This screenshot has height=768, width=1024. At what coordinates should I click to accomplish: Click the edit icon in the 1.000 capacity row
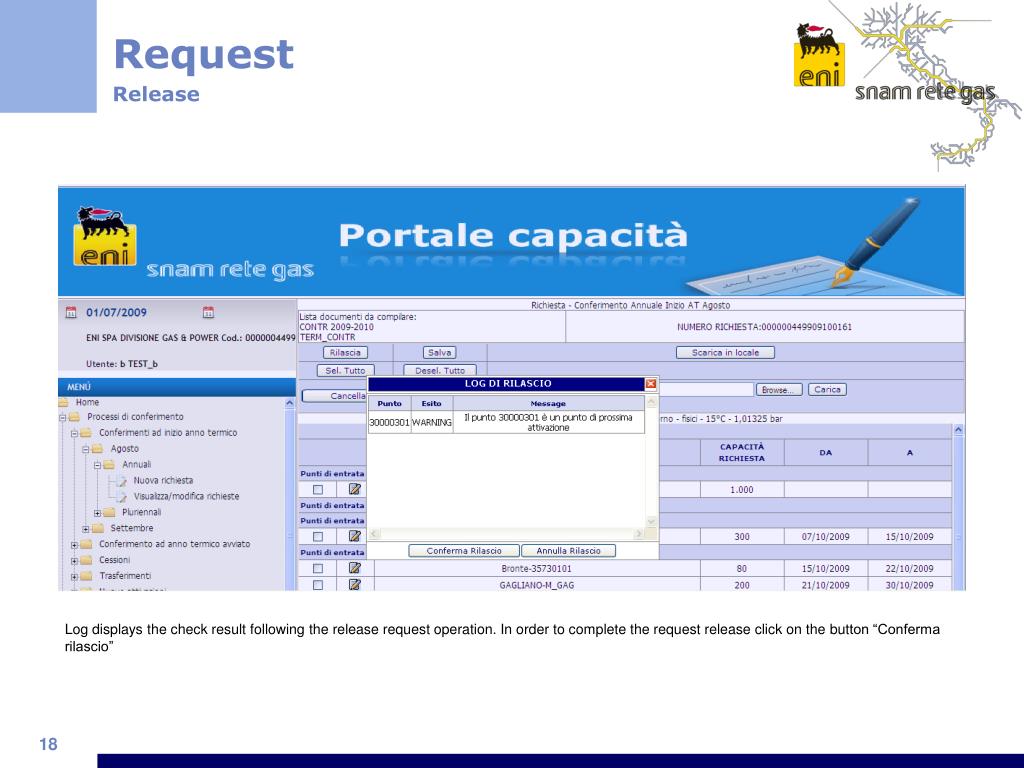click(355, 489)
